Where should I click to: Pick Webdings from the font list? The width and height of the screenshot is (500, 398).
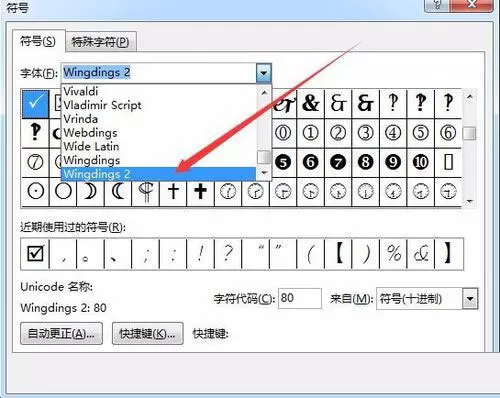pyautogui.click(x=159, y=133)
